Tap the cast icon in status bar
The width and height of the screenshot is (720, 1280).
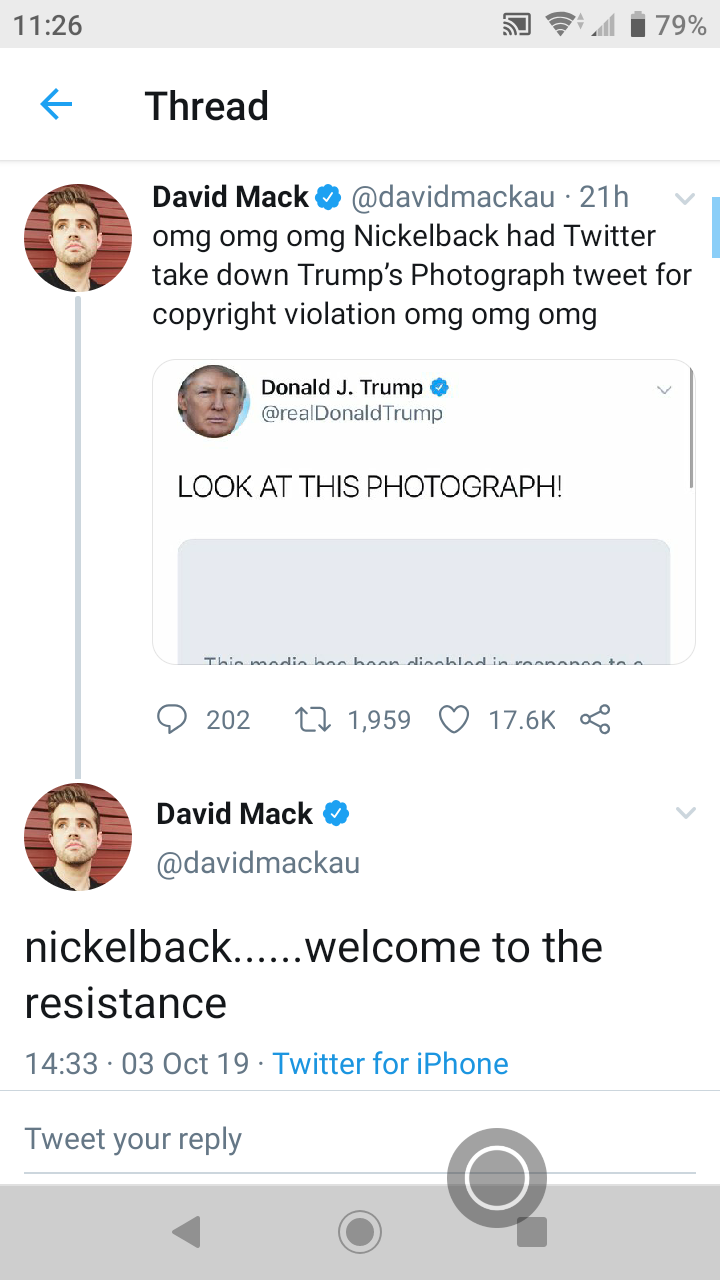[517, 26]
